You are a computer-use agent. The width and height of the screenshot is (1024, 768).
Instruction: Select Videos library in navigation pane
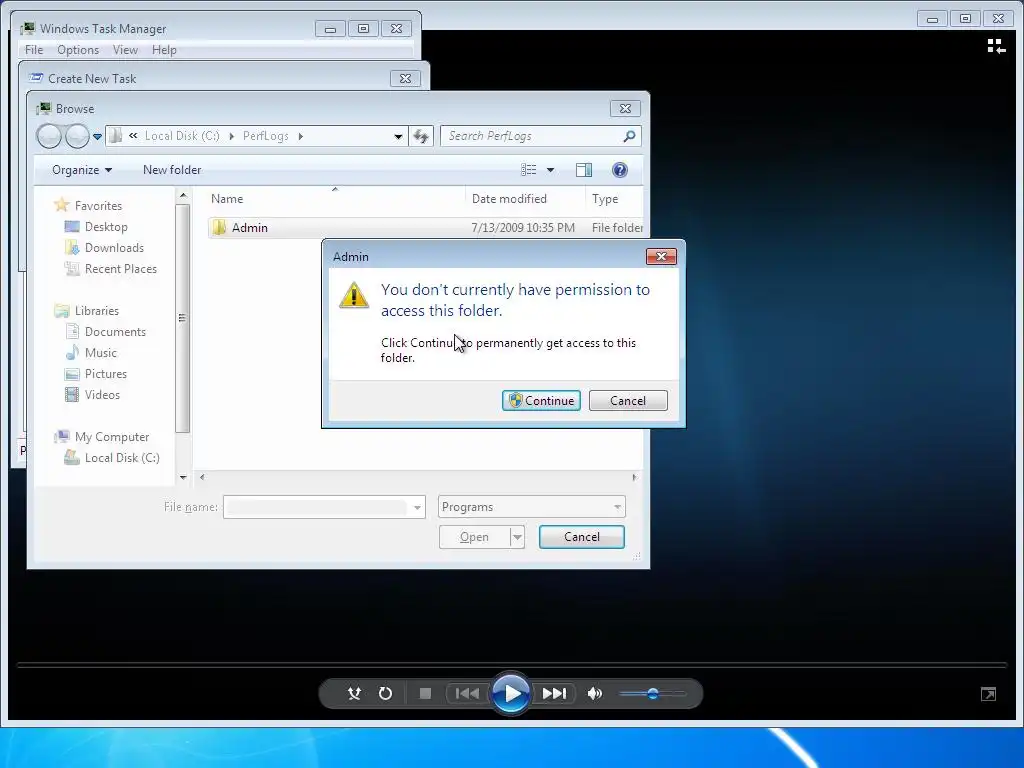click(102, 394)
